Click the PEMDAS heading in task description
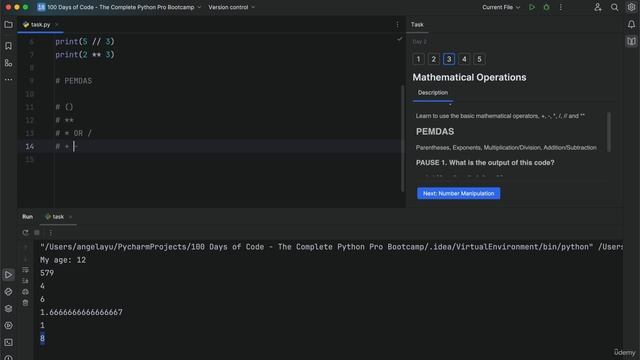The image size is (640, 360). click(435, 131)
